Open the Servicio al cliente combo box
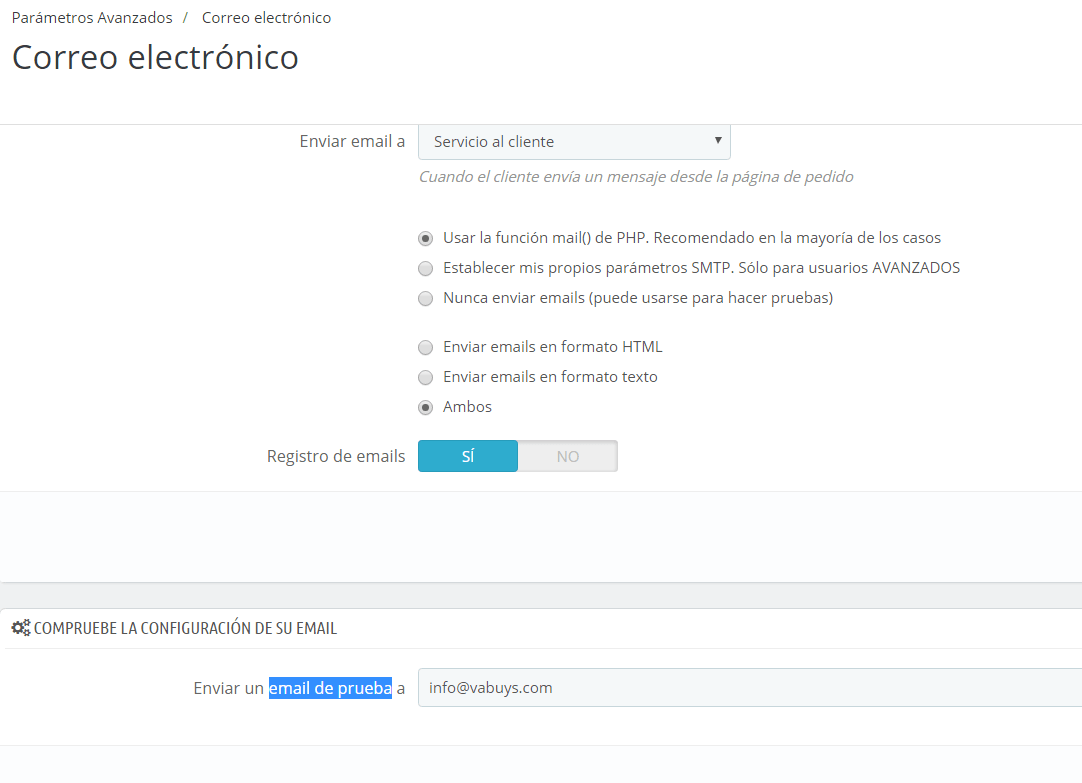This screenshot has height=783, width=1082. [x=574, y=141]
